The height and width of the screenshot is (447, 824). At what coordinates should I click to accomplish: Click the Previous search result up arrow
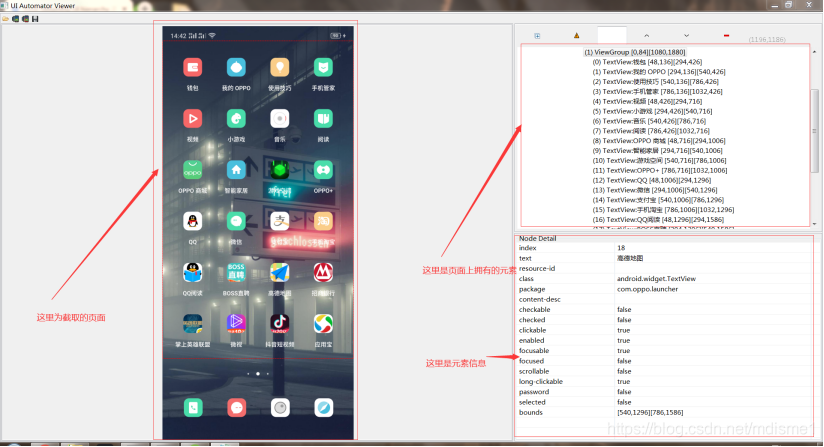(646, 36)
